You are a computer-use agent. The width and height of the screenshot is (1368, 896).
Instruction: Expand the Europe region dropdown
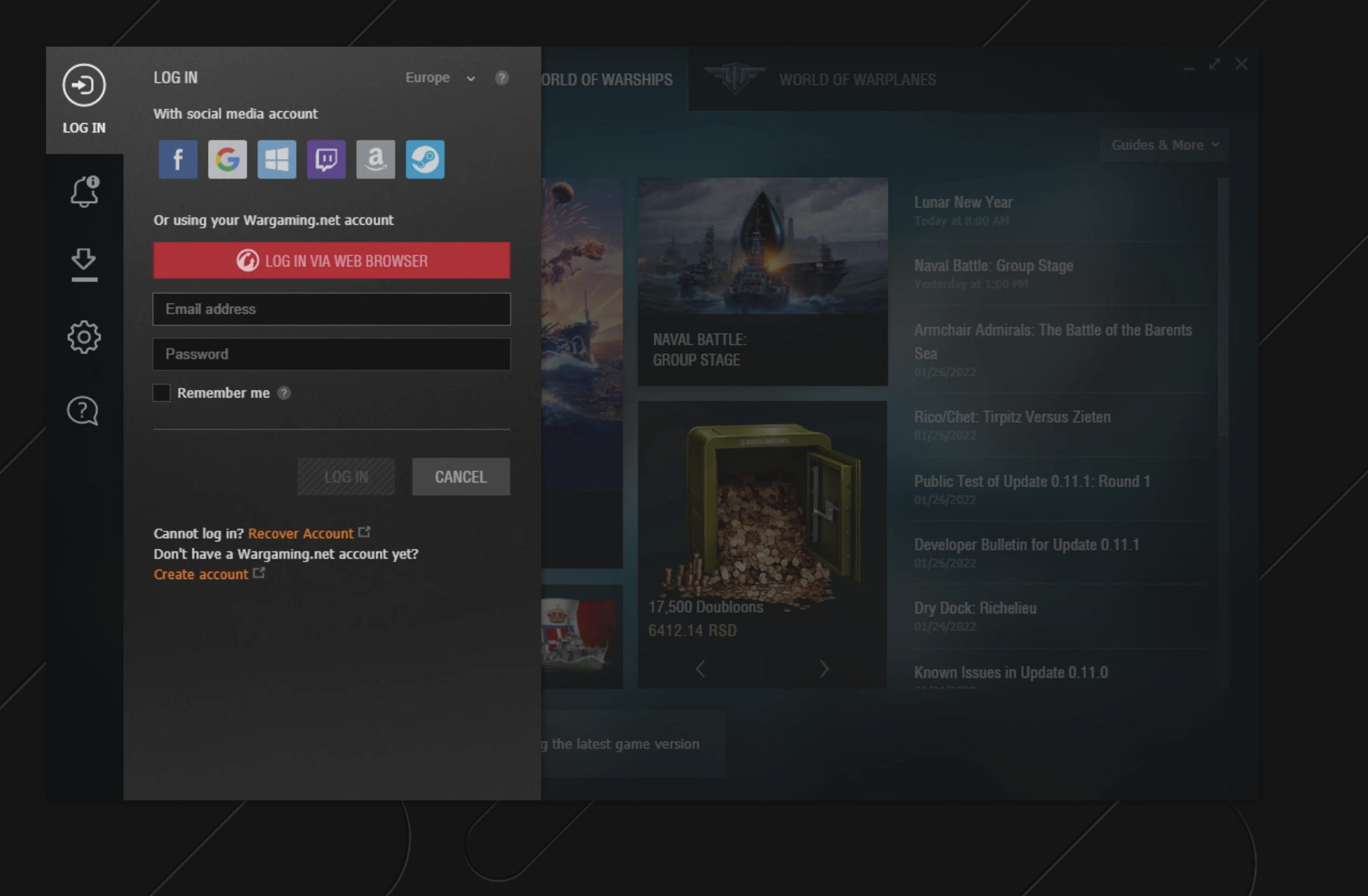[440, 78]
